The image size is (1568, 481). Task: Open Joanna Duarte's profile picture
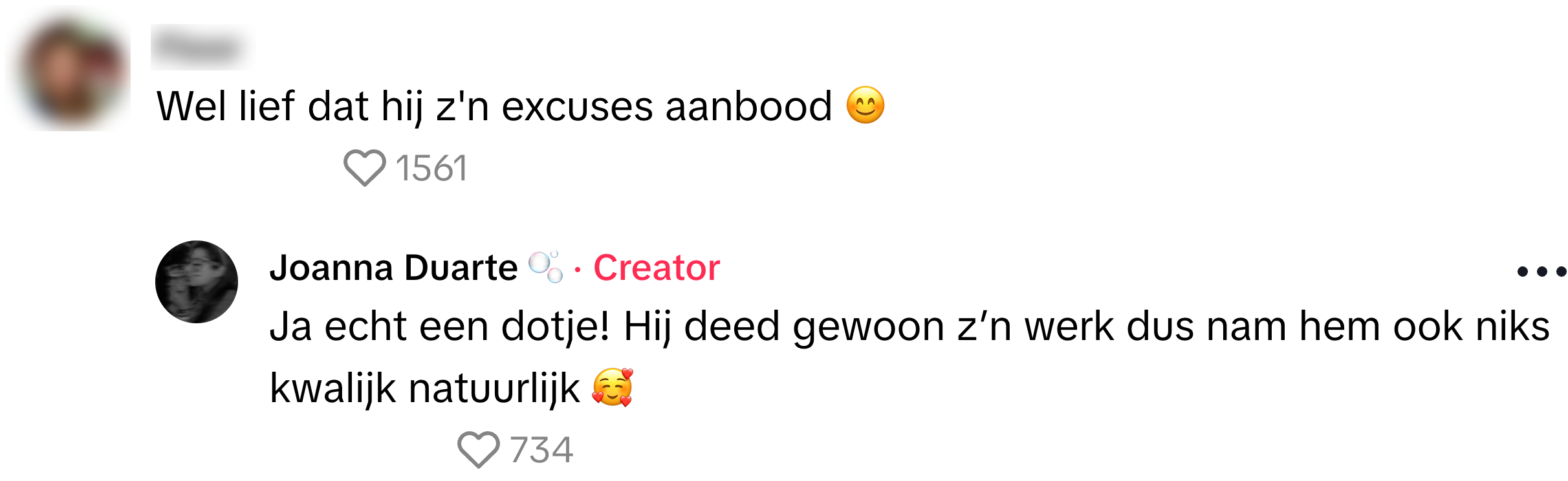tap(197, 282)
